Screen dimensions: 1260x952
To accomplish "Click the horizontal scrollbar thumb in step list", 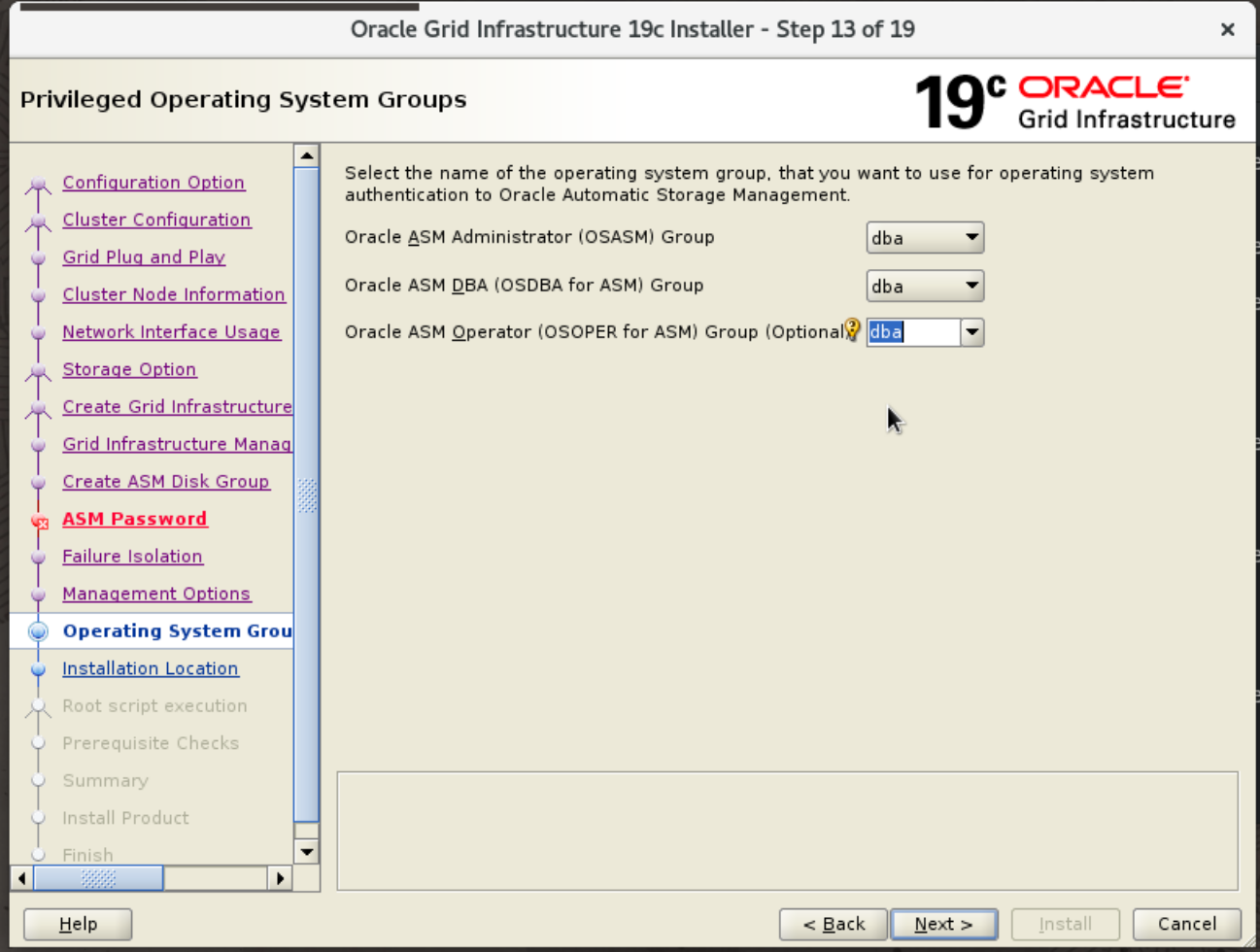I will tap(98, 878).
